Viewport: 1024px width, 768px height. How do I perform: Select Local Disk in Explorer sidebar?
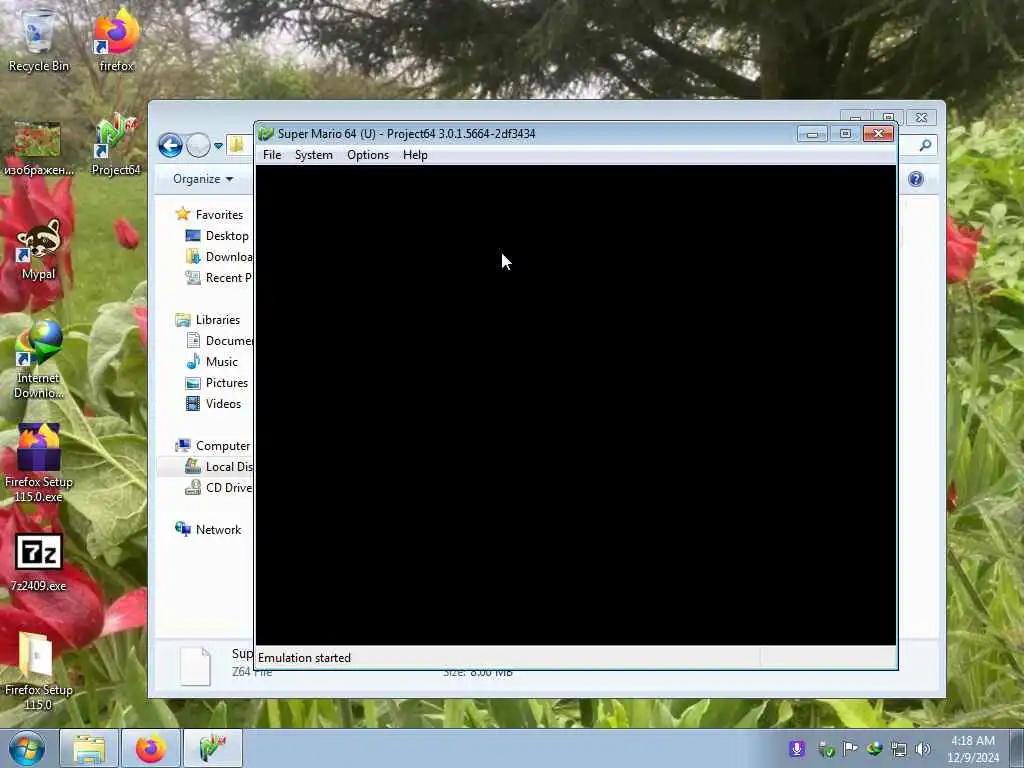(219, 467)
